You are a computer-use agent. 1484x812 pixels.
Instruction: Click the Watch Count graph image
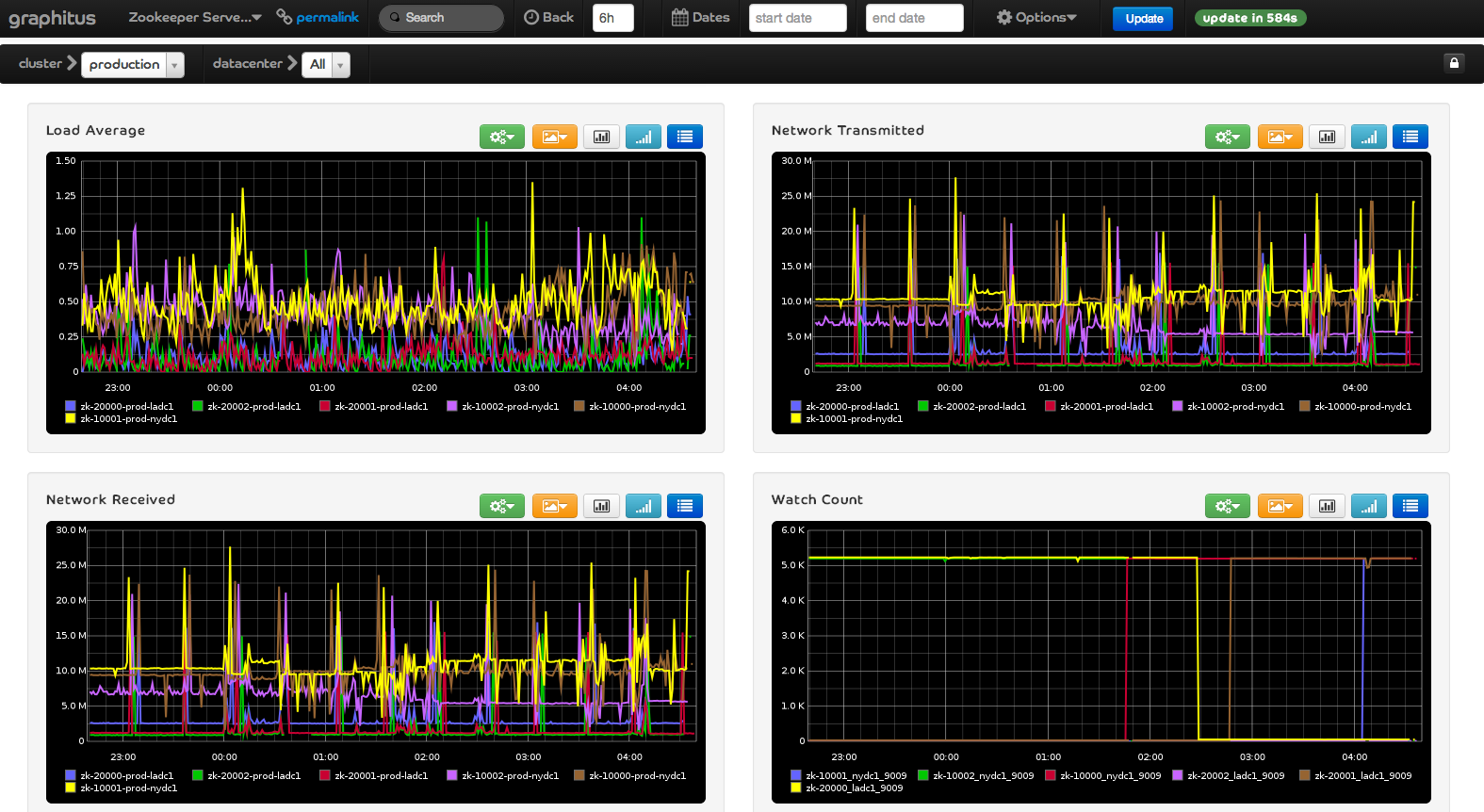click(x=1101, y=662)
